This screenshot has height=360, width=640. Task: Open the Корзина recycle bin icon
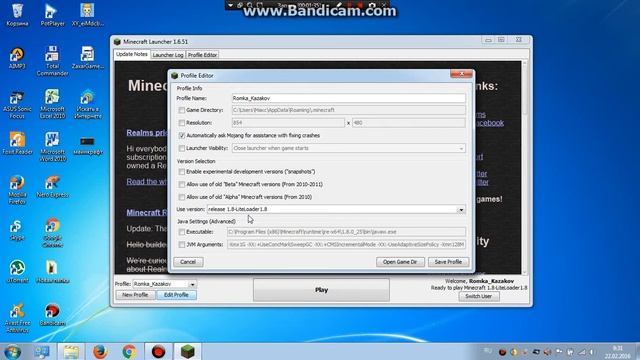(17, 15)
